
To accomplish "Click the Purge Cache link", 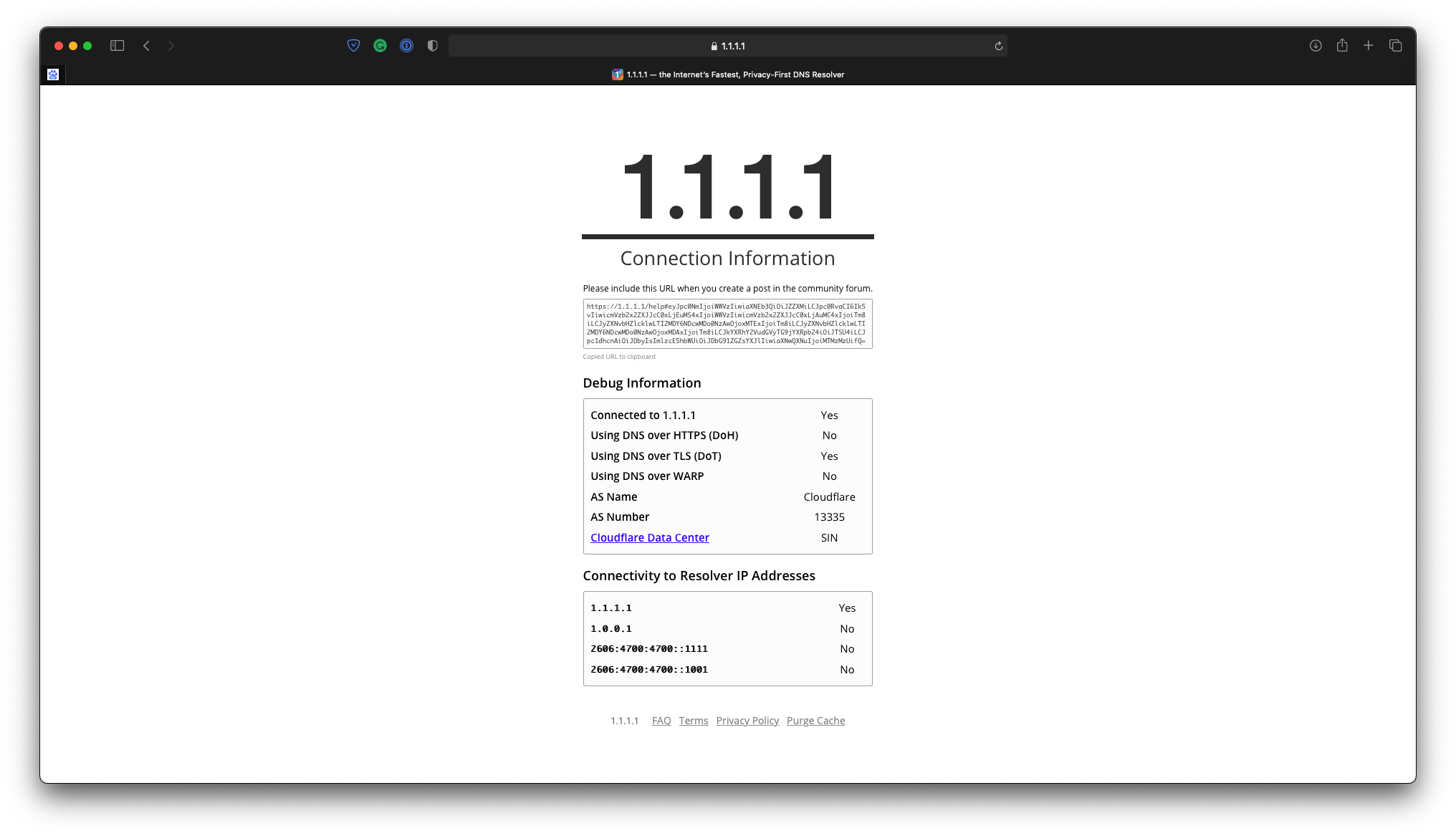I will pos(815,721).
